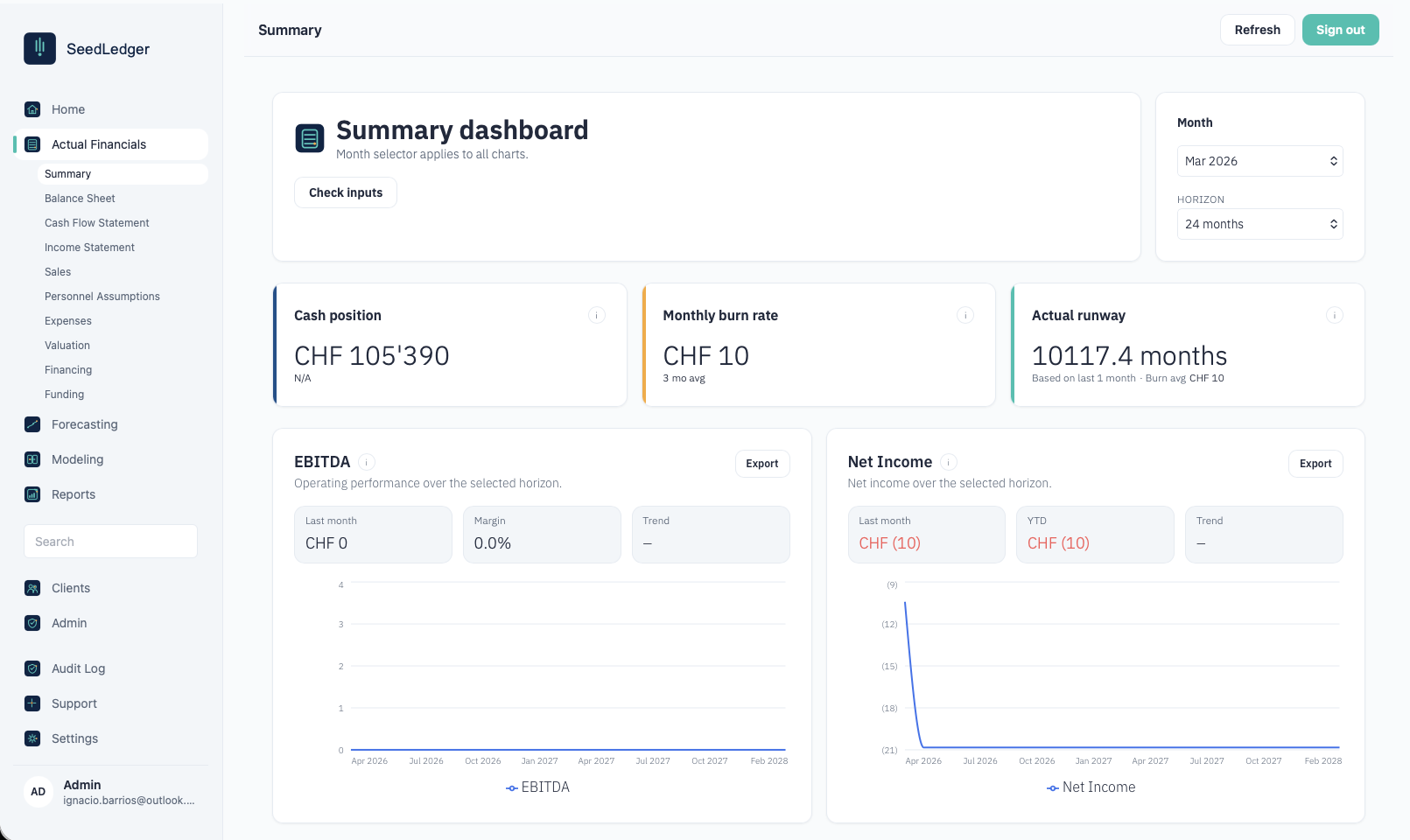Click CHF 105'390 cash position value
Viewport: 1410px width, 840px height.
(x=372, y=356)
